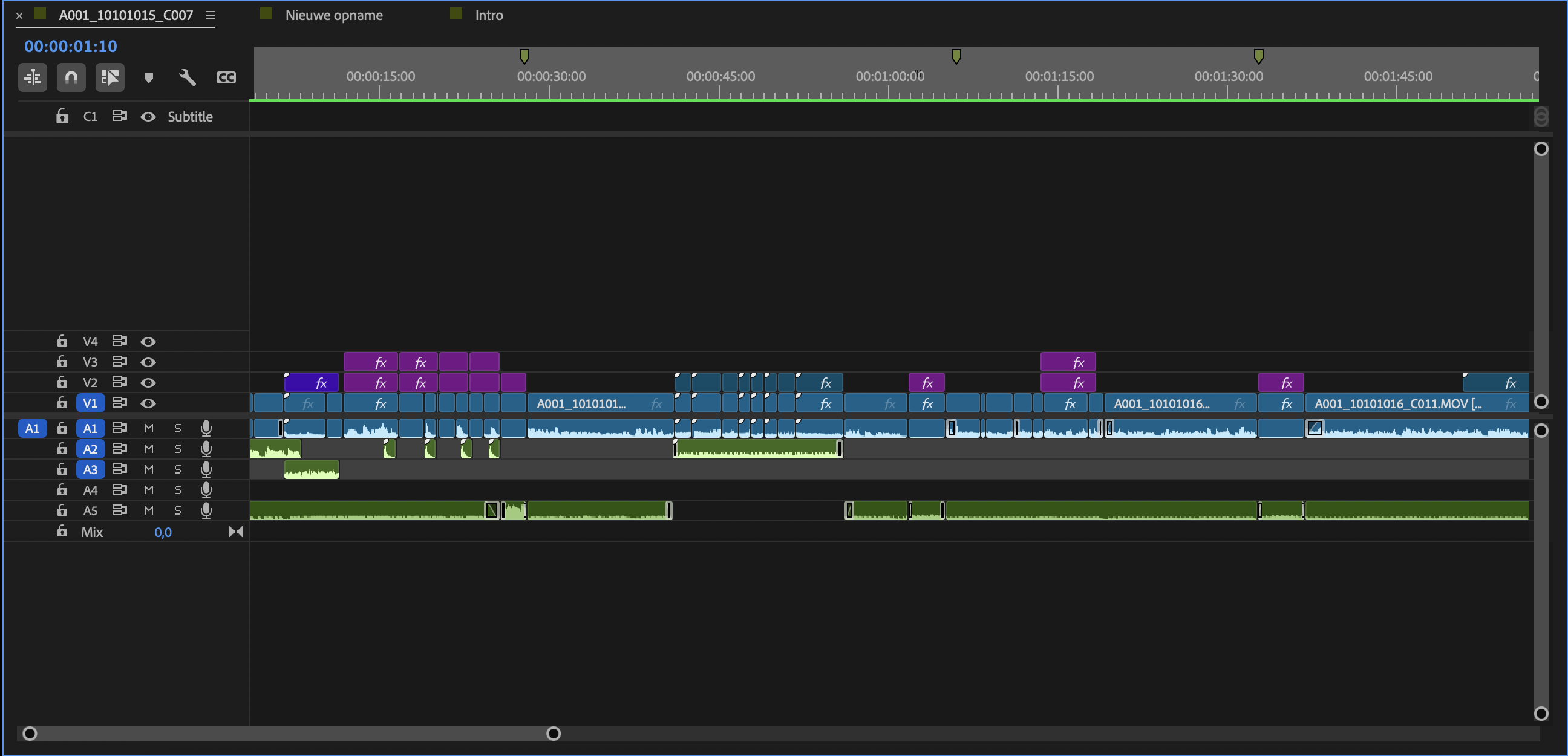Mute the A2 audio track

coord(149,449)
